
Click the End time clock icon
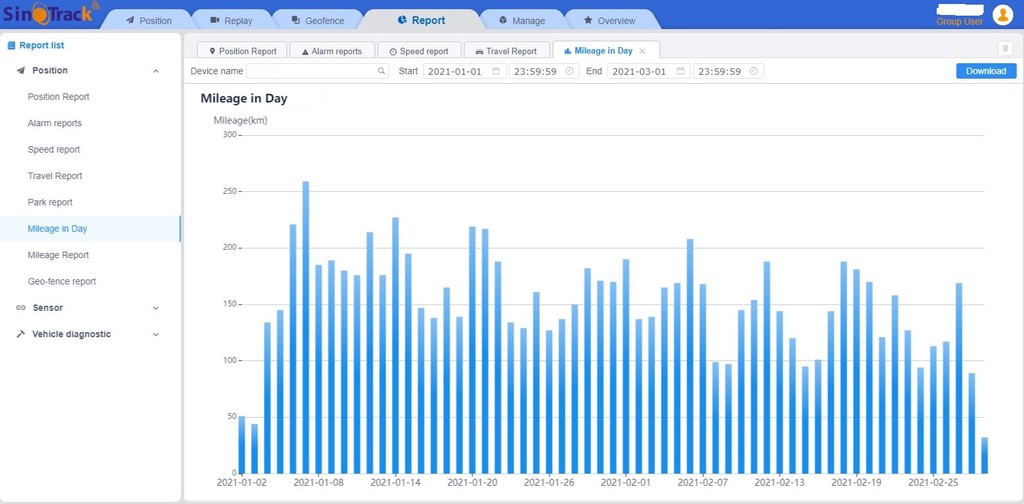coord(754,71)
